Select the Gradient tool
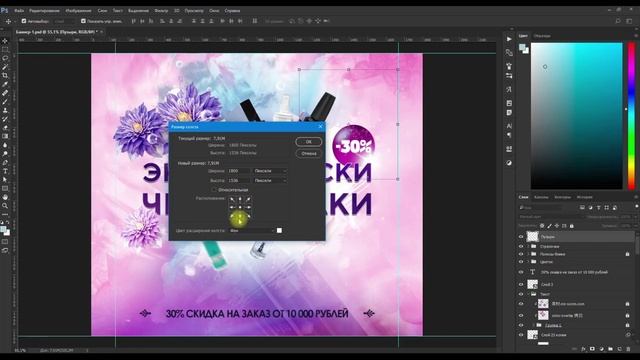The image size is (640, 360). pos(5,136)
